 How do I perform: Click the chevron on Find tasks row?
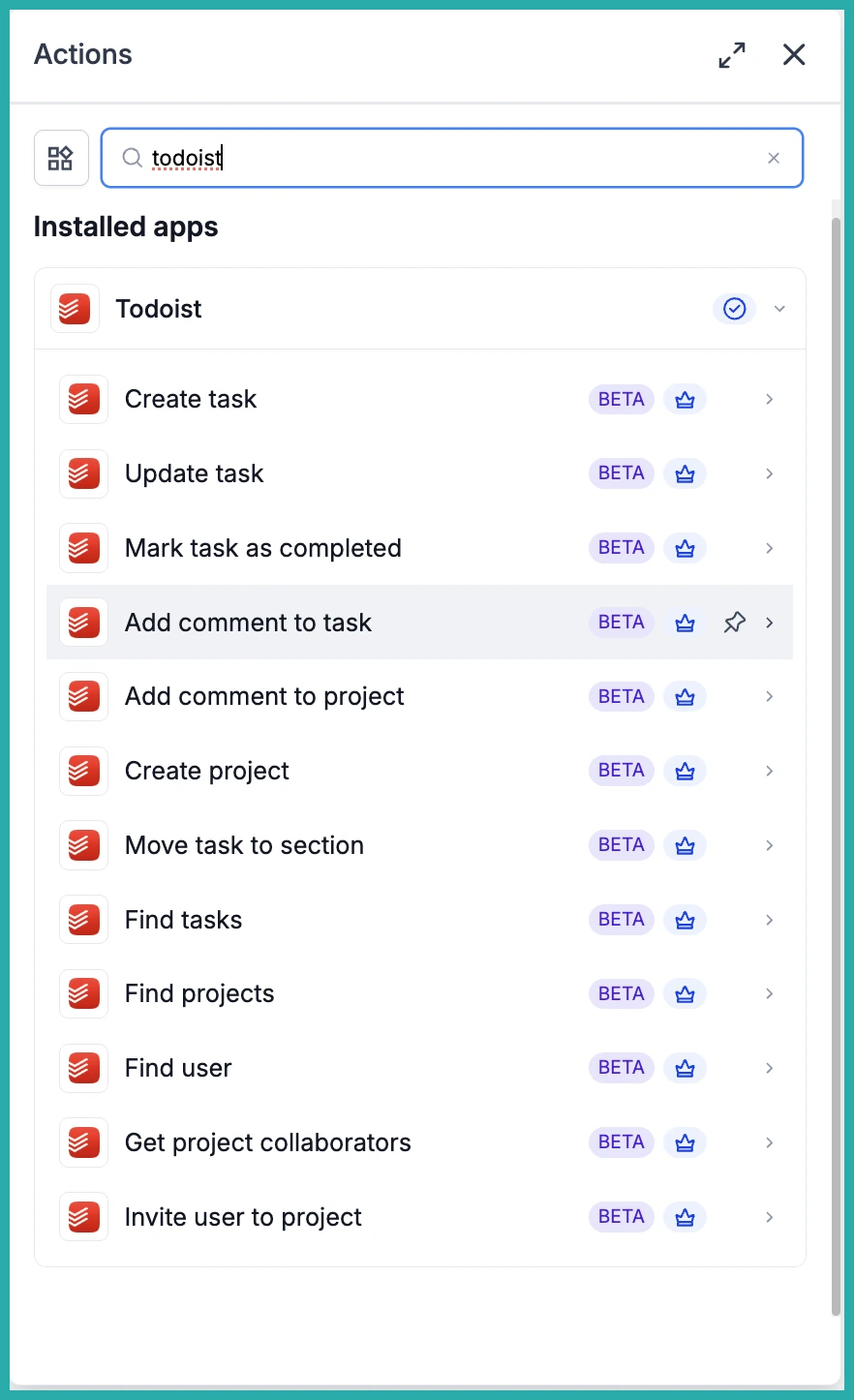(x=770, y=920)
